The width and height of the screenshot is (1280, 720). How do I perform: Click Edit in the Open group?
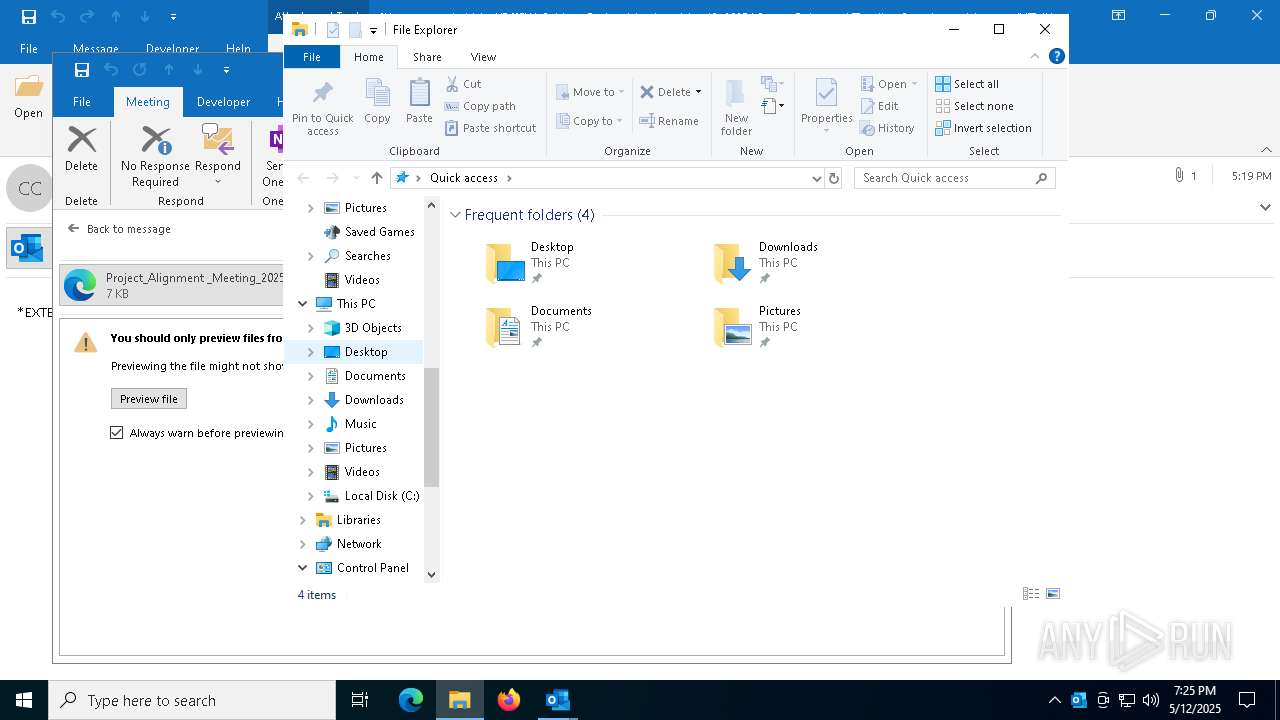(x=879, y=106)
